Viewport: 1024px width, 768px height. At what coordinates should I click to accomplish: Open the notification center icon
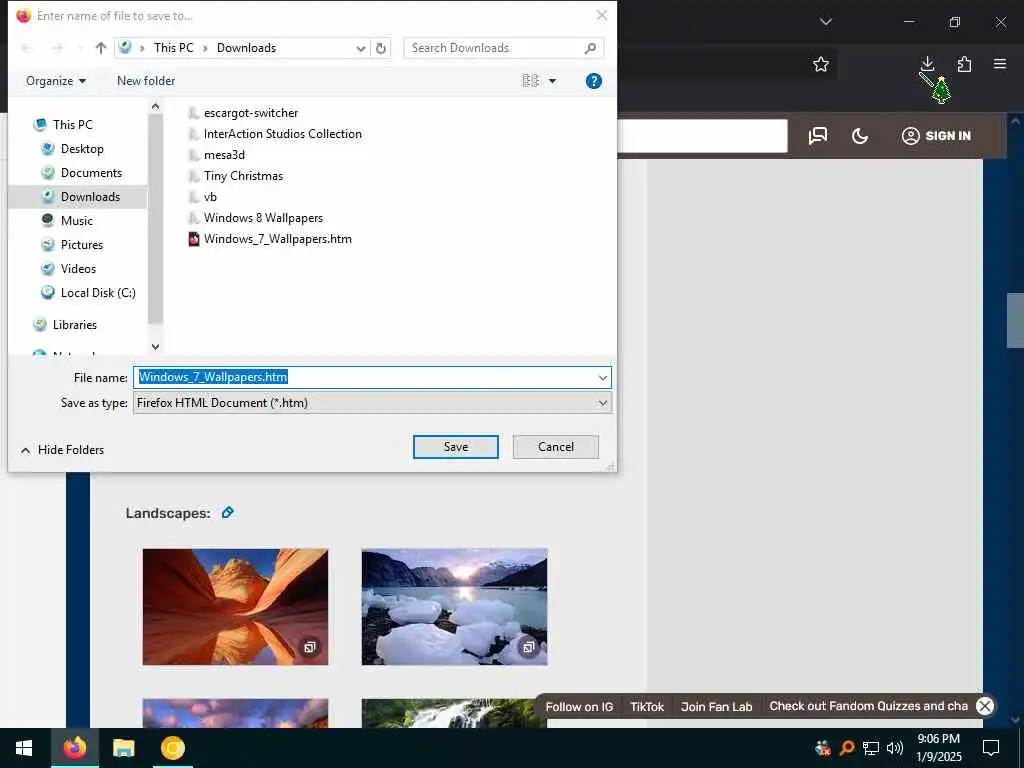[x=991, y=748]
